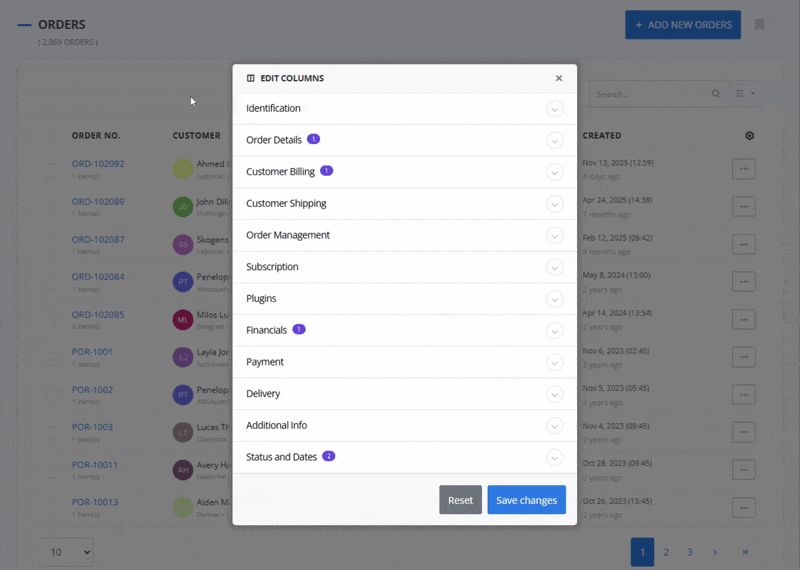Go to pagination page 2

click(666, 552)
